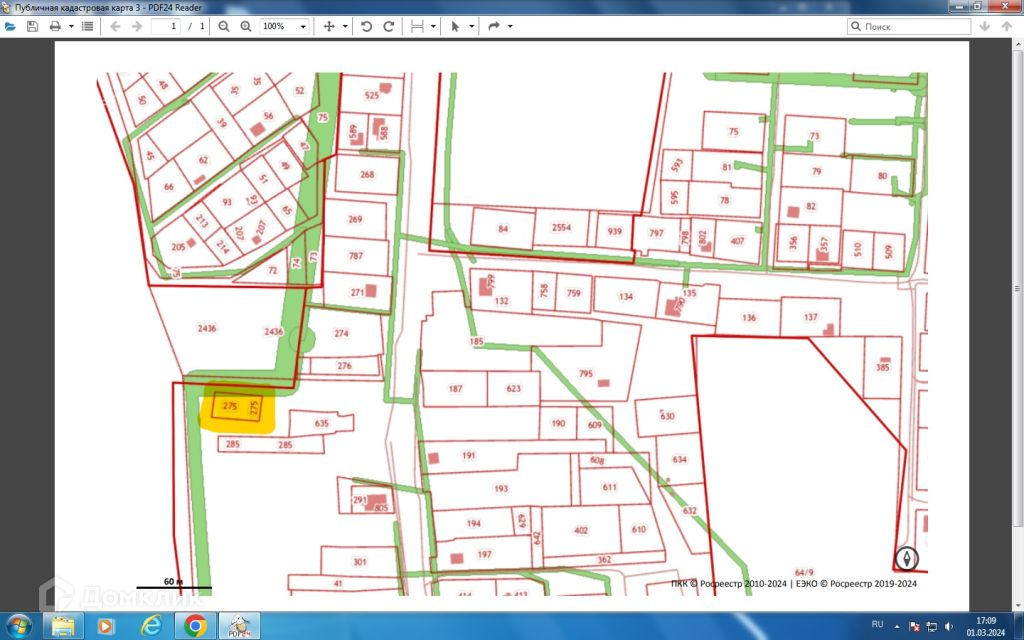Open the 100% zoom level dropdown
Viewport: 1024px width, 640px height.
(x=285, y=26)
